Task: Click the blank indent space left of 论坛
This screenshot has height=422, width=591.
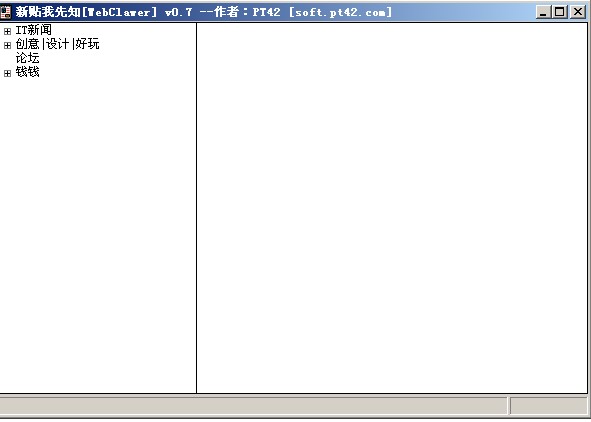Action: click(8, 58)
